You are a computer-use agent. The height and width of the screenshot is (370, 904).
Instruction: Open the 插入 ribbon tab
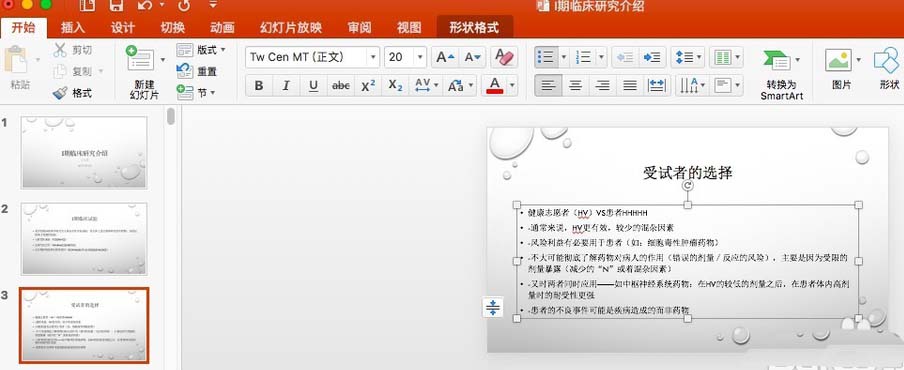point(73,28)
